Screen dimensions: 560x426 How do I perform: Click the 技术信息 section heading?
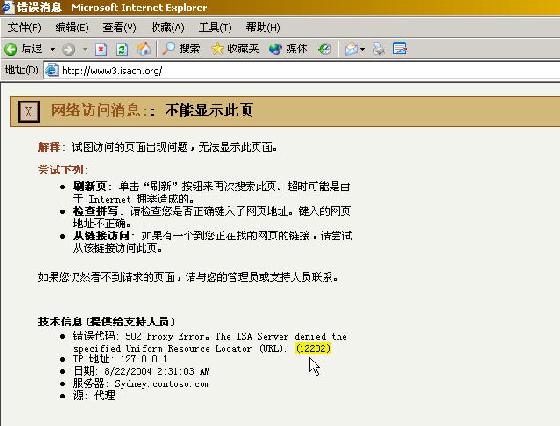106,321
